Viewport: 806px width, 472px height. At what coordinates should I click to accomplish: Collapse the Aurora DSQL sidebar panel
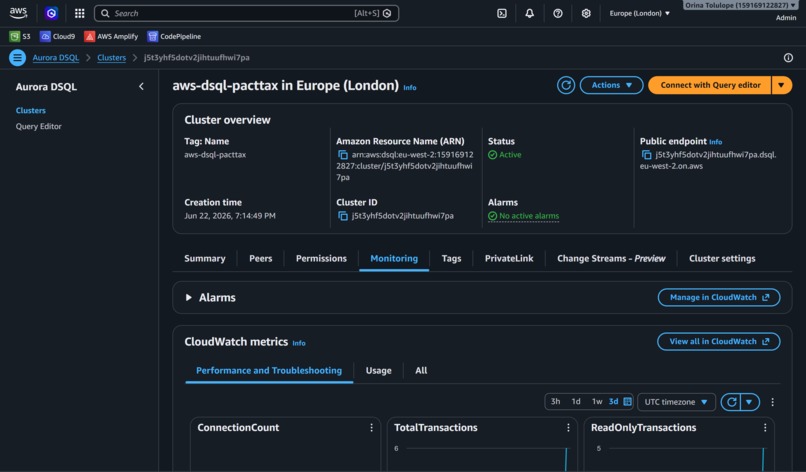click(x=141, y=86)
